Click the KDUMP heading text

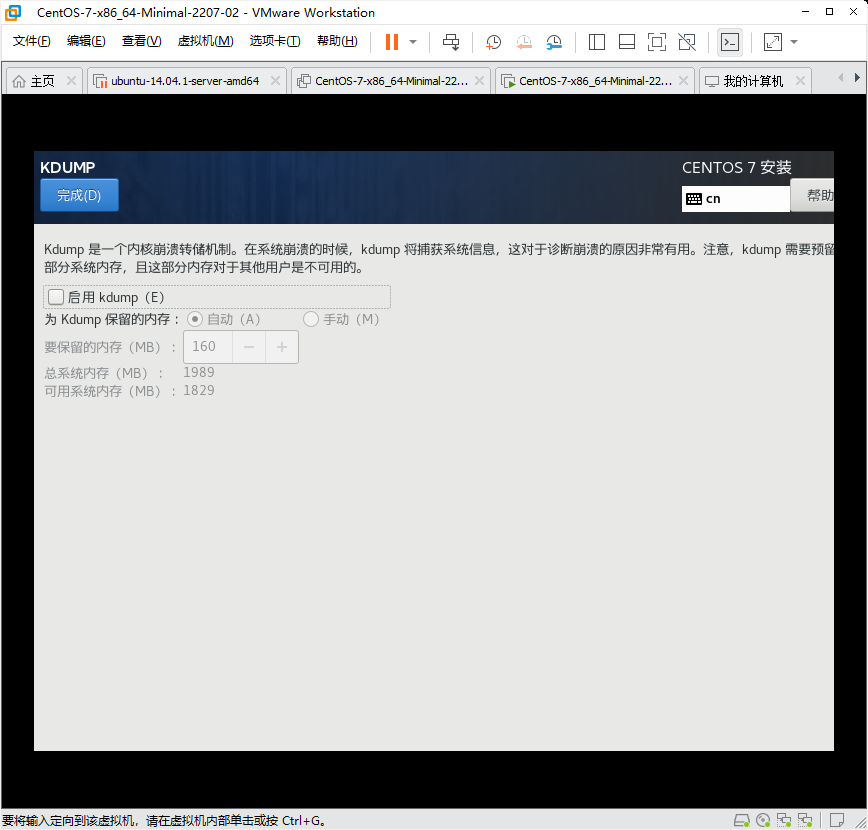point(68,167)
